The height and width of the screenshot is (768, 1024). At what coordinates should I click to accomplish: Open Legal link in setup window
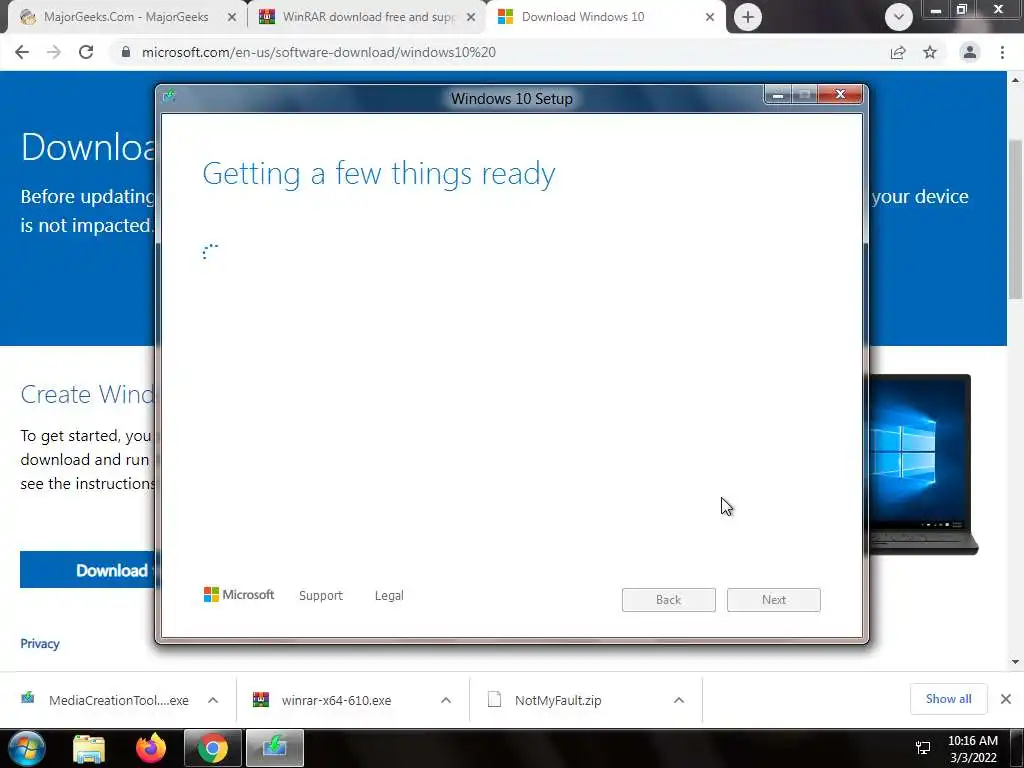click(x=389, y=596)
